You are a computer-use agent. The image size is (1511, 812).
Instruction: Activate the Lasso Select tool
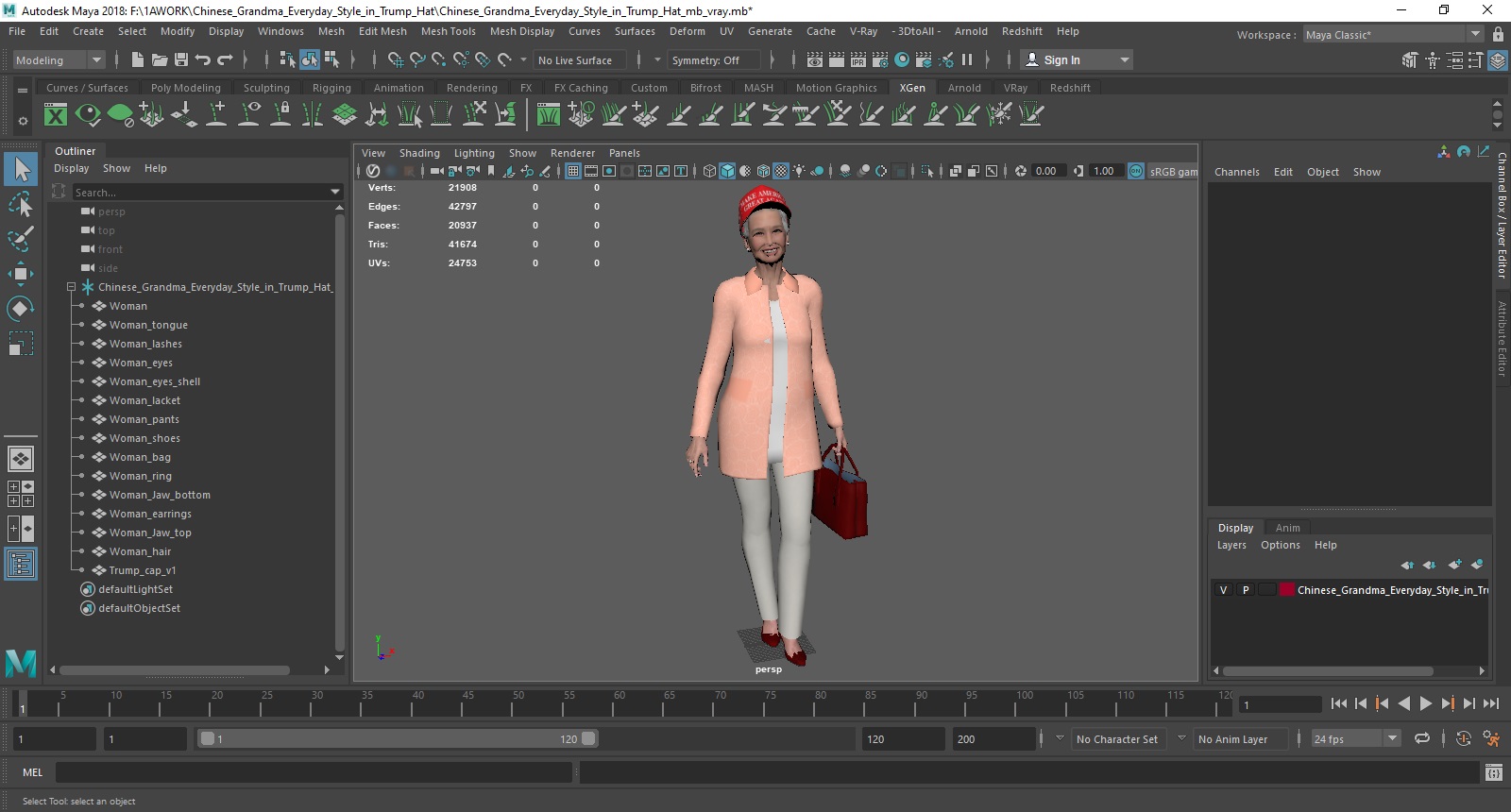tap(21, 205)
